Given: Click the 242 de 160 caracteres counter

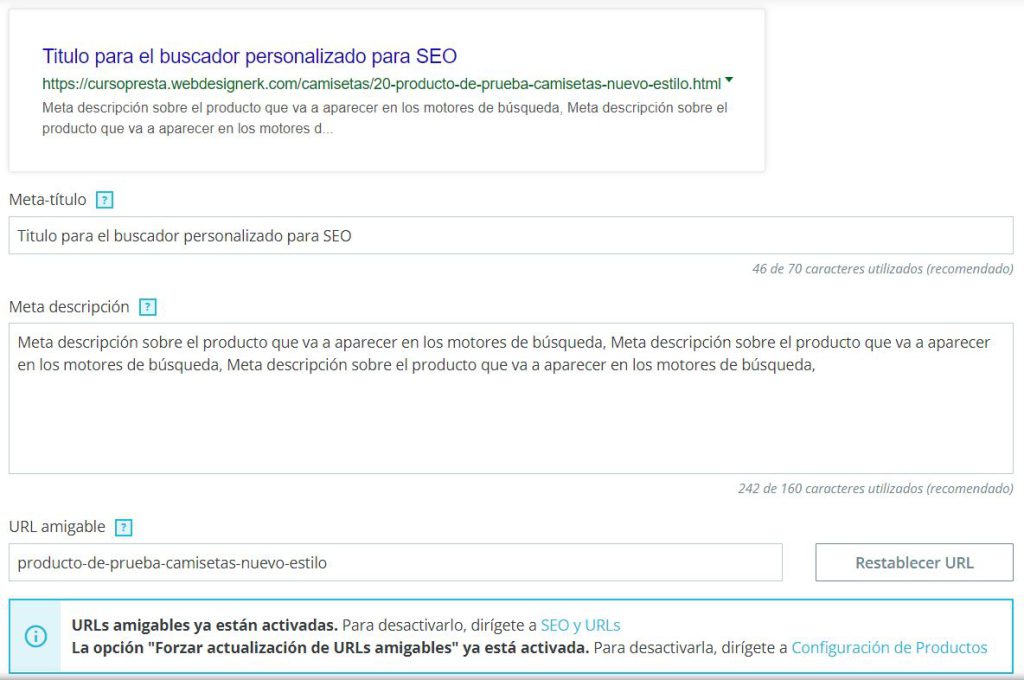Looking at the screenshot, I should pyautogui.click(x=875, y=489).
